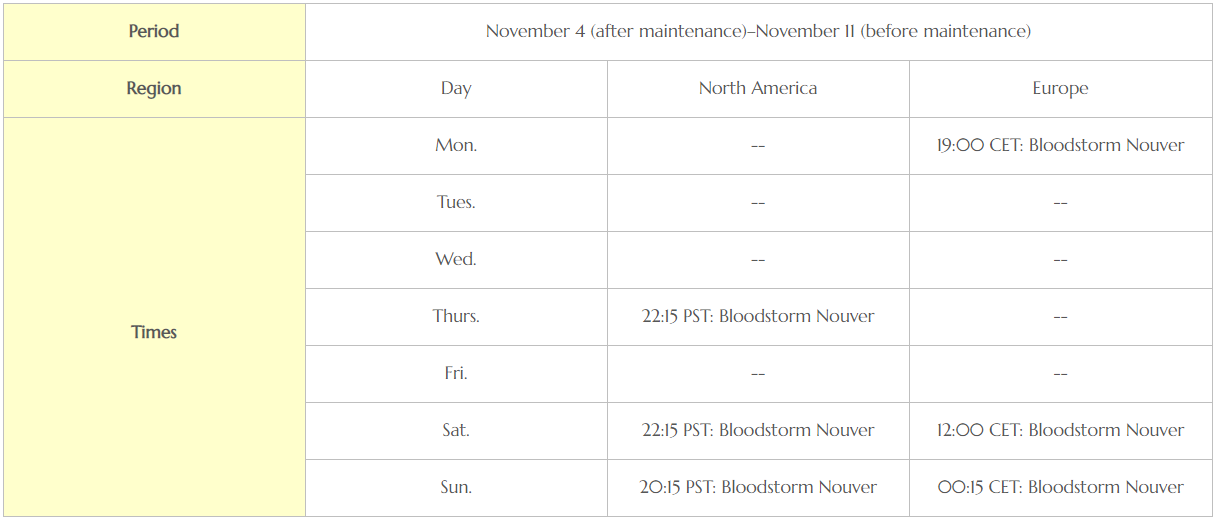Click the 00:15 CET Bloodstorm Nouver entry
The height and width of the screenshot is (522, 1216).
1060,488
